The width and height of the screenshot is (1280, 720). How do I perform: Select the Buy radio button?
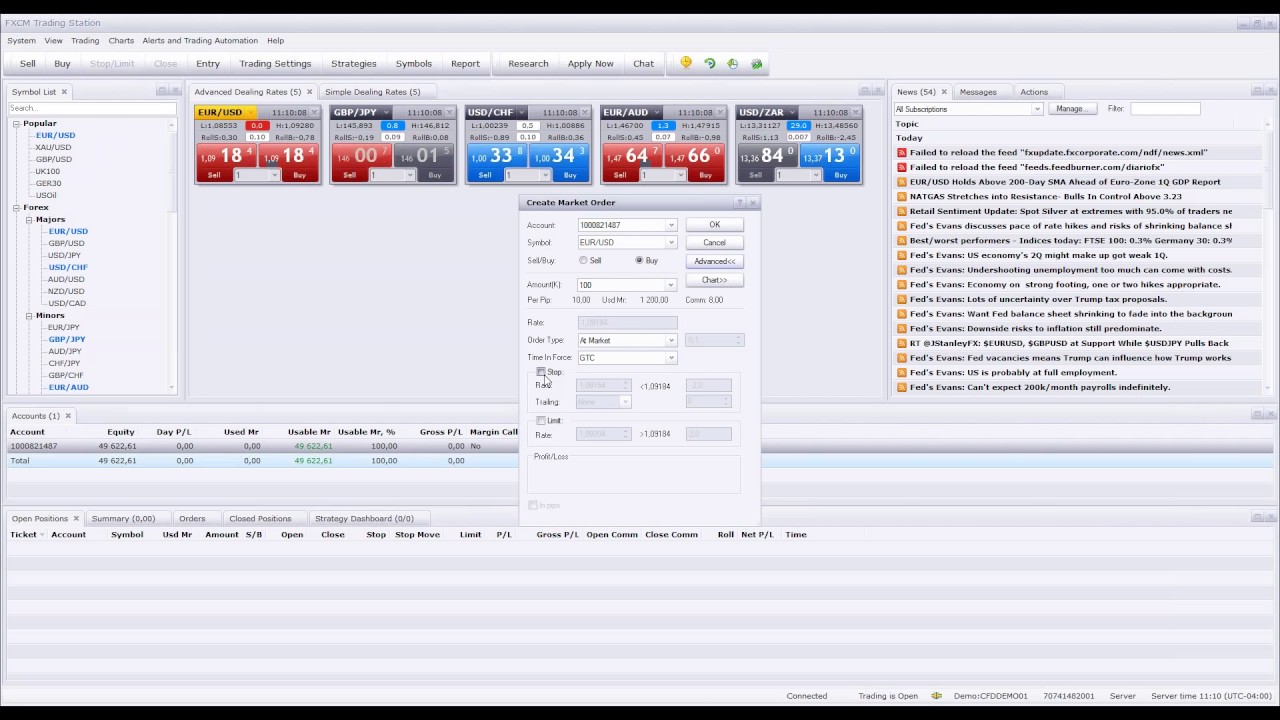pyautogui.click(x=639, y=260)
